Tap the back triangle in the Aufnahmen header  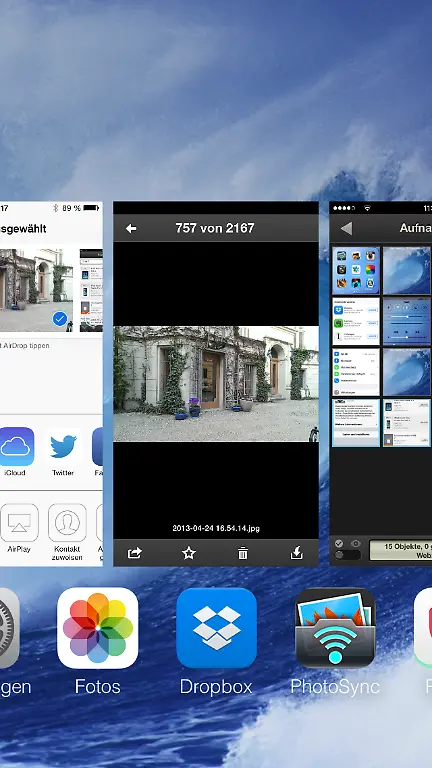click(x=346, y=228)
